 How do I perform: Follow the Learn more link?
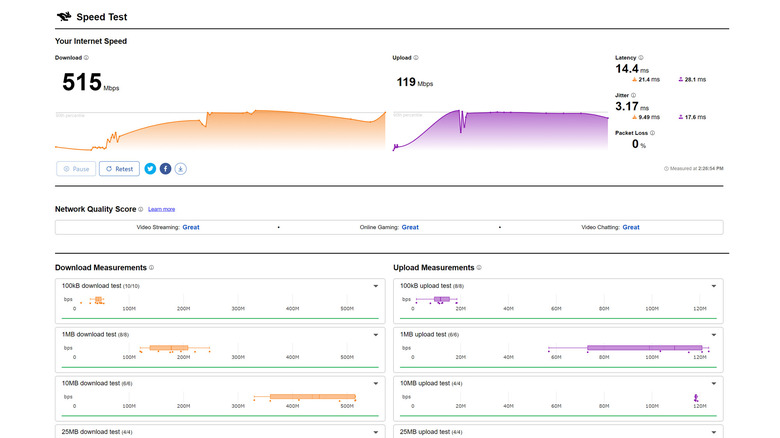coord(161,209)
